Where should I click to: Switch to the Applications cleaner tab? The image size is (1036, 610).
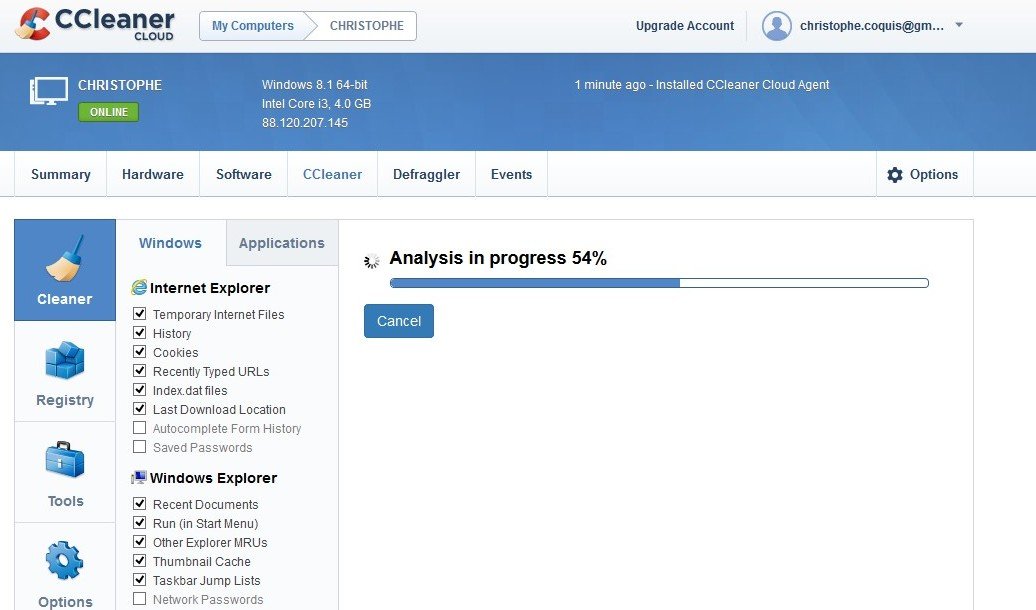click(282, 243)
